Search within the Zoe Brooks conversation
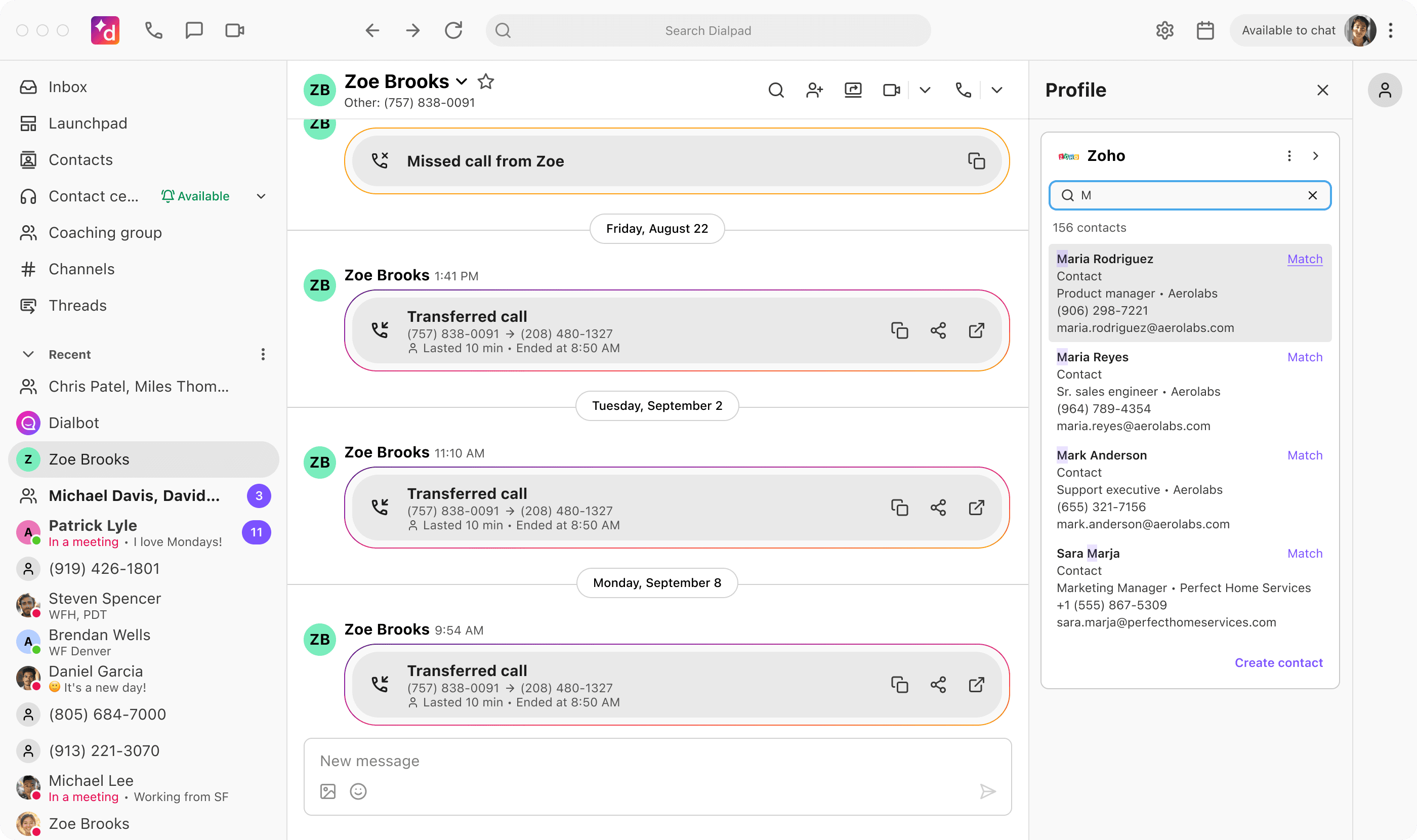This screenshot has width=1417, height=840. tap(776, 90)
